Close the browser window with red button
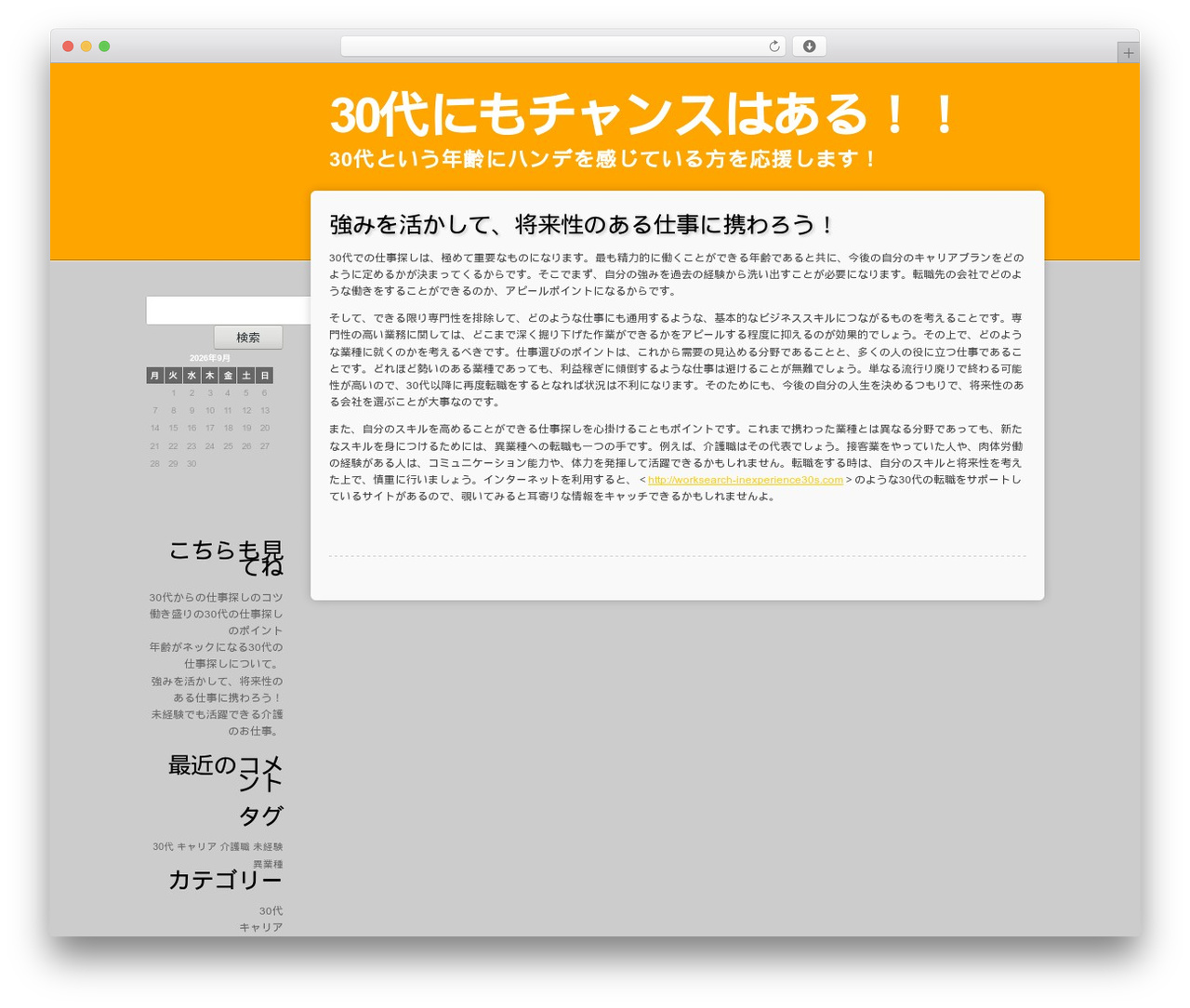The image size is (1190, 1008). (x=68, y=46)
